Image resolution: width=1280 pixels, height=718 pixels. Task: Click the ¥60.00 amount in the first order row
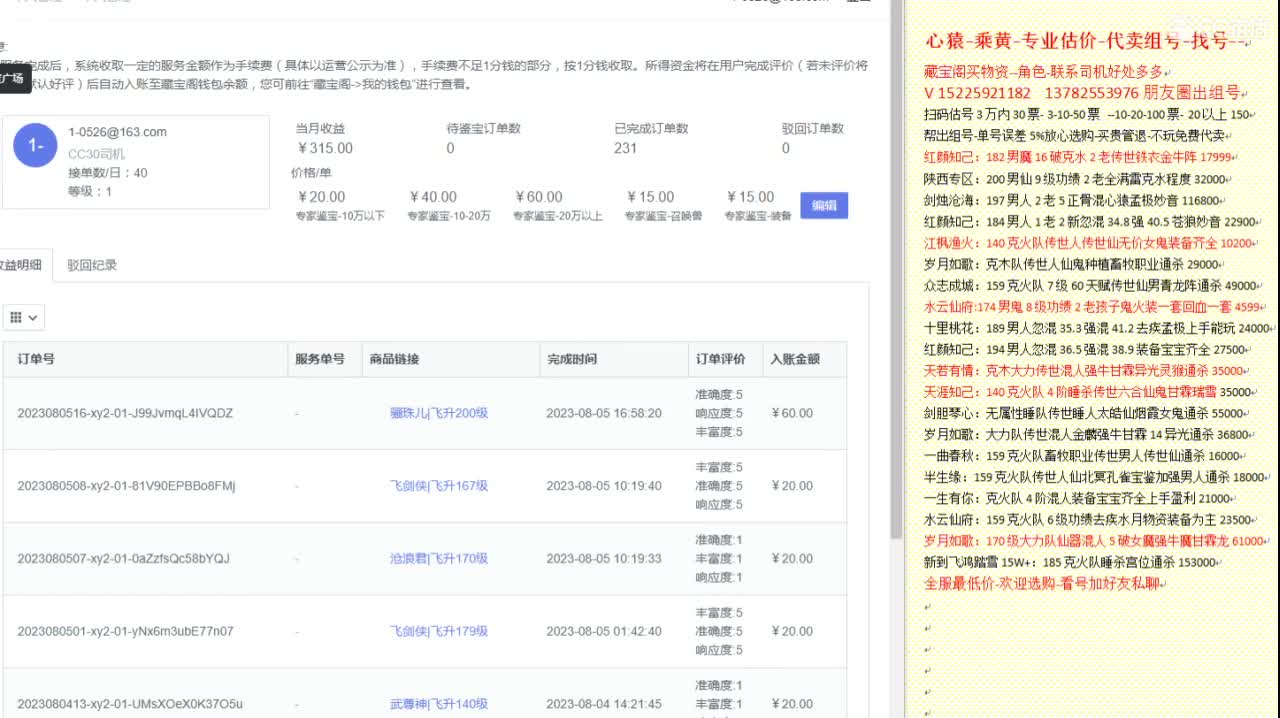792,413
